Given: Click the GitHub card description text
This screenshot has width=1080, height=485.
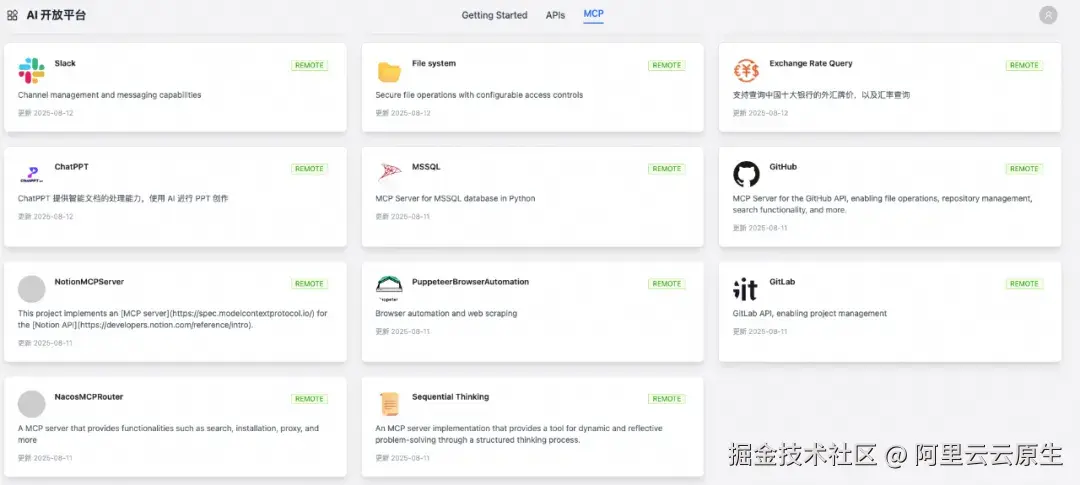Looking at the screenshot, I should tap(882, 204).
